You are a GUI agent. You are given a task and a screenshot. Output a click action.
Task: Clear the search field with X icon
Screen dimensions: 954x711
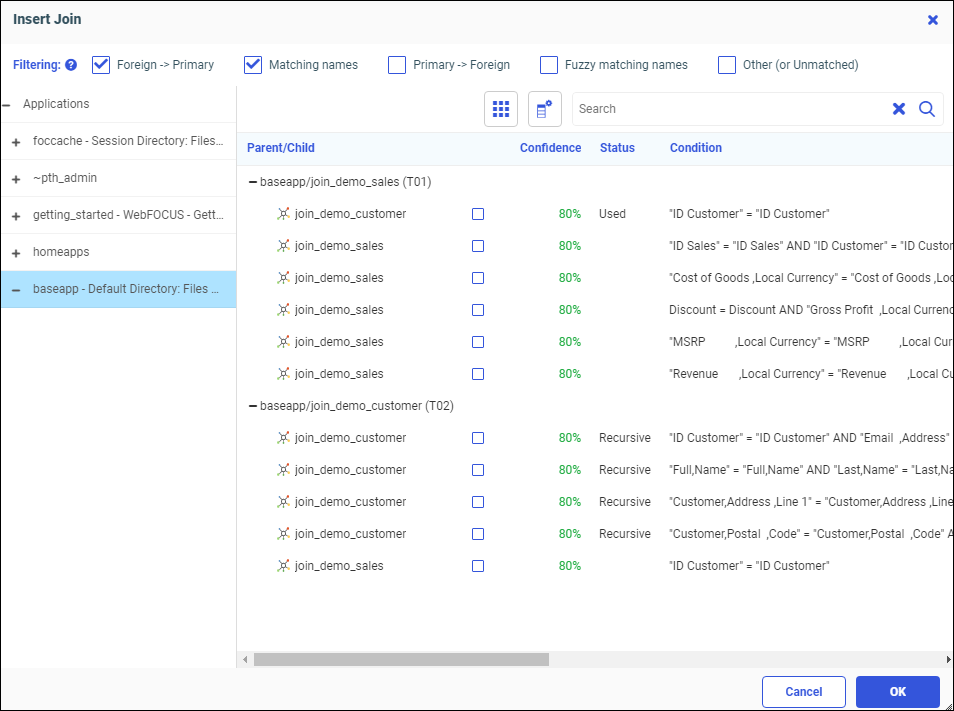(x=899, y=109)
